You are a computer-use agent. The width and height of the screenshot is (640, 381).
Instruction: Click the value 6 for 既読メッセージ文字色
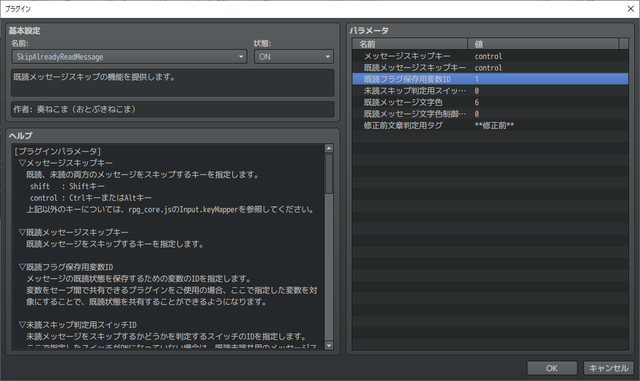tap(476, 102)
